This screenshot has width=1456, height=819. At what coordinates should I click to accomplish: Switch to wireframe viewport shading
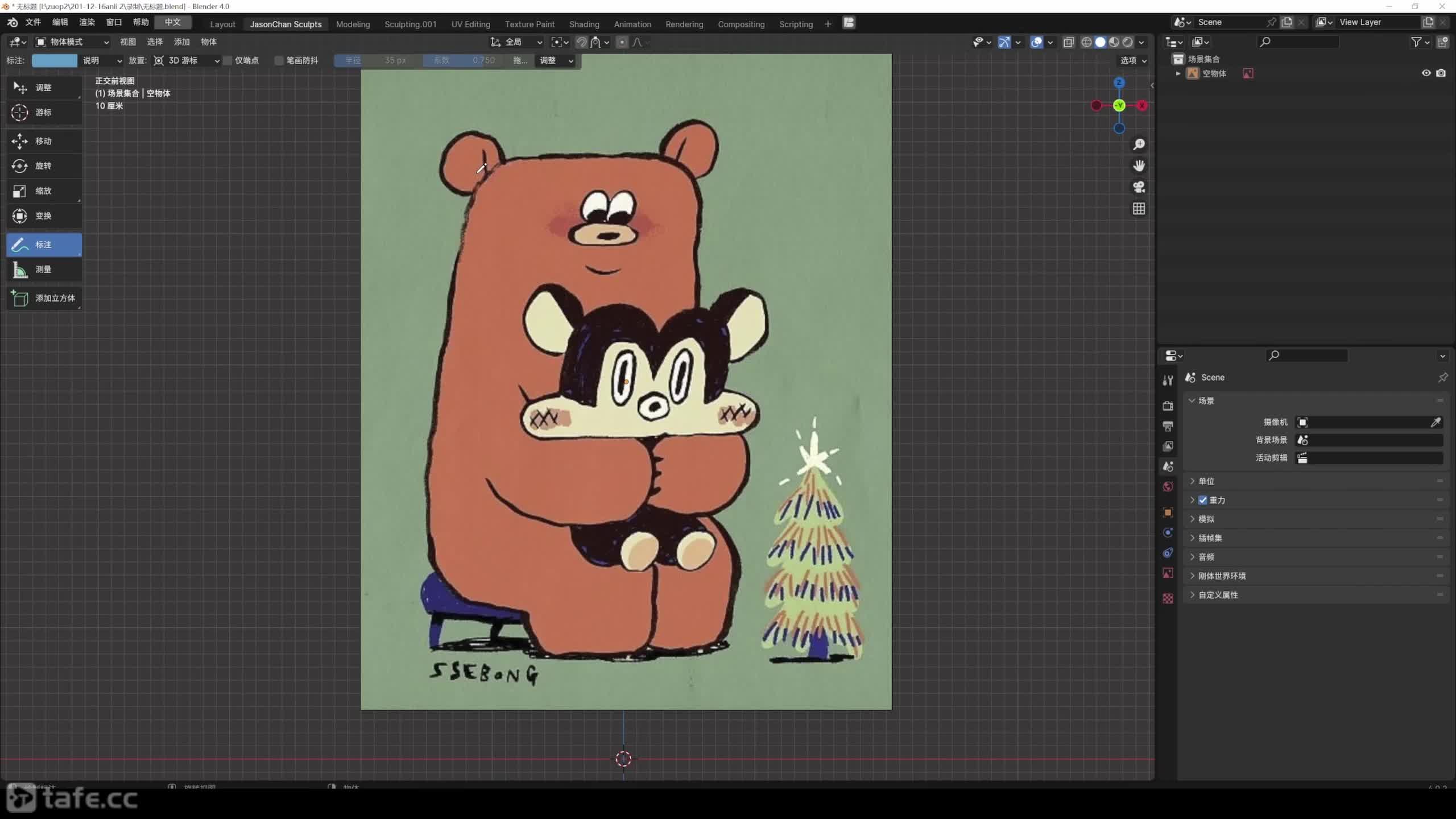tap(1086, 42)
